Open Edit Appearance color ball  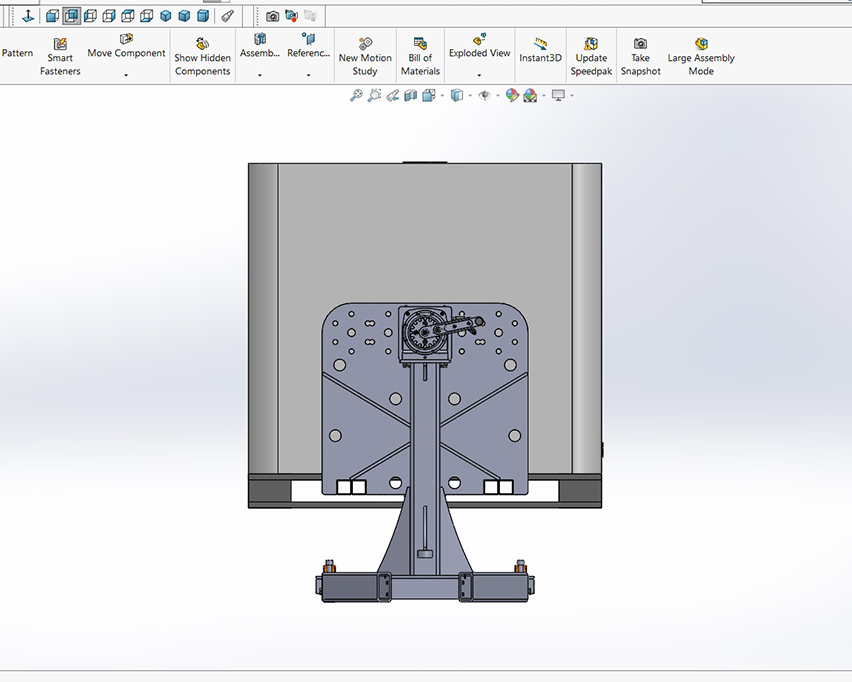pos(512,96)
